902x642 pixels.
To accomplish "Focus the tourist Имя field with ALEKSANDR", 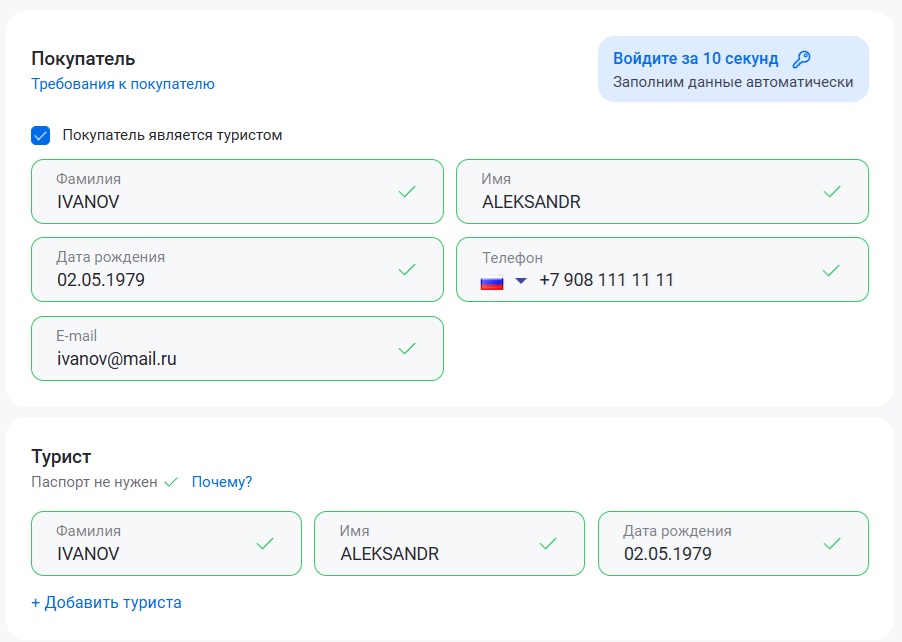I will click(x=449, y=544).
